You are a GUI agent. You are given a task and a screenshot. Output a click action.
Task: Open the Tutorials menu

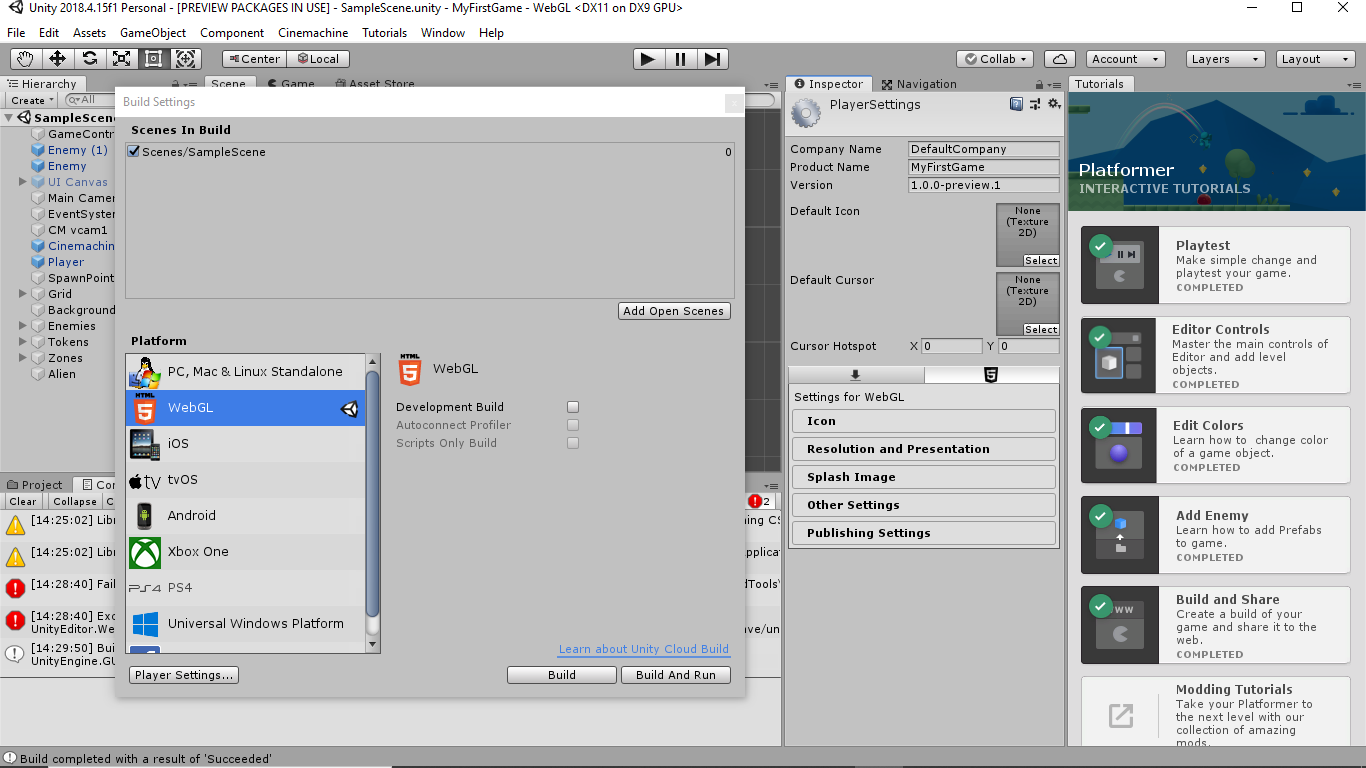click(x=384, y=33)
